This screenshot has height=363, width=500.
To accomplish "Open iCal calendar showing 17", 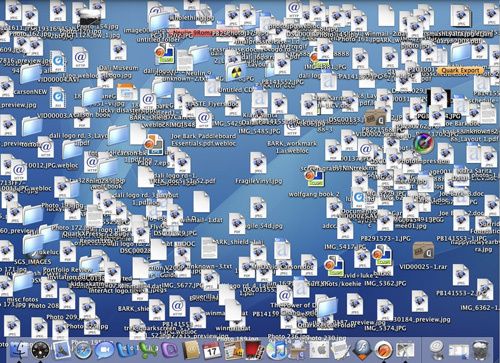I will pos(212,350).
